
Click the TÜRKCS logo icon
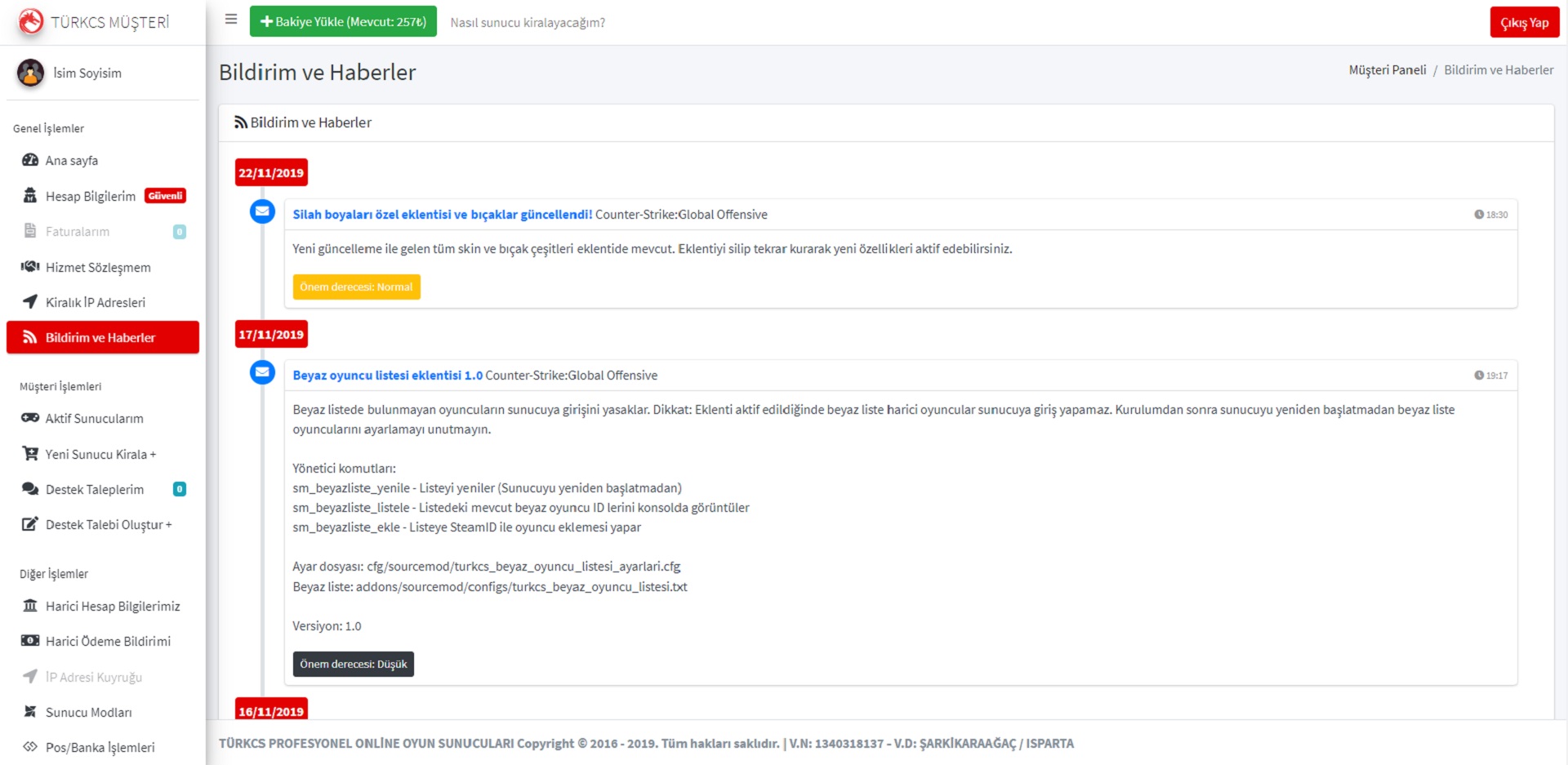[31, 22]
